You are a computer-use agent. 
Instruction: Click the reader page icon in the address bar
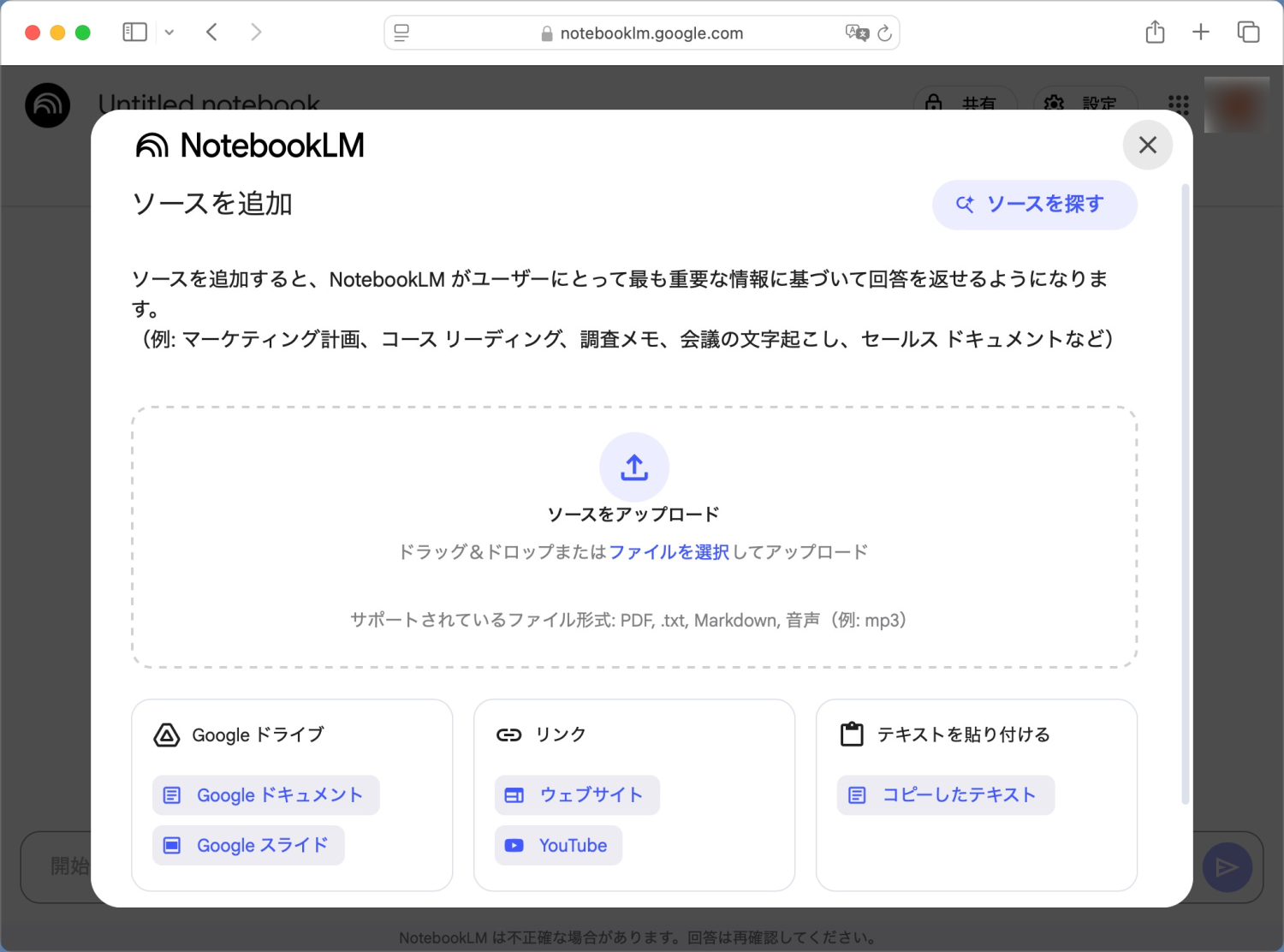pyautogui.click(x=401, y=33)
